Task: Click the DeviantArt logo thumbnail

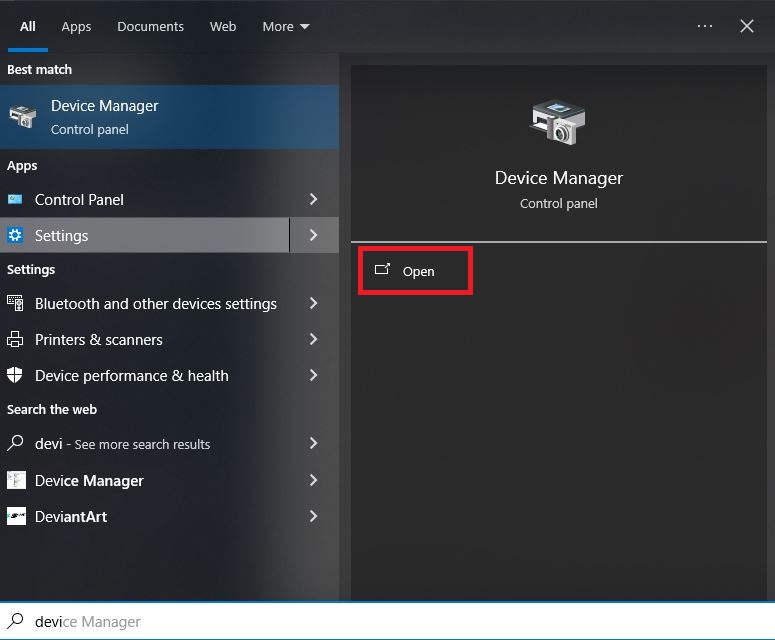Action: [16, 516]
